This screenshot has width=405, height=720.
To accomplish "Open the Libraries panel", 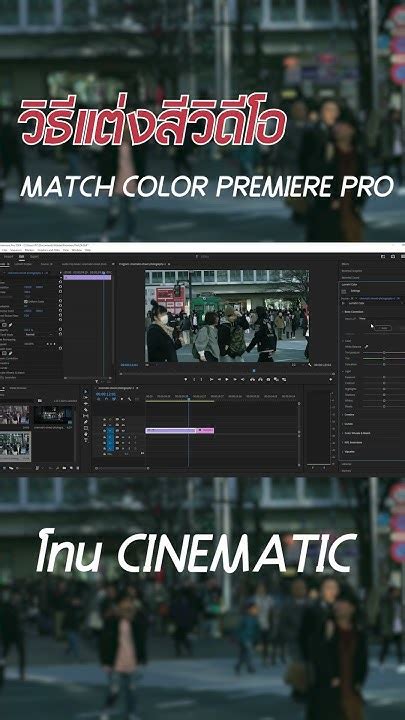I will tap(345, 464).
